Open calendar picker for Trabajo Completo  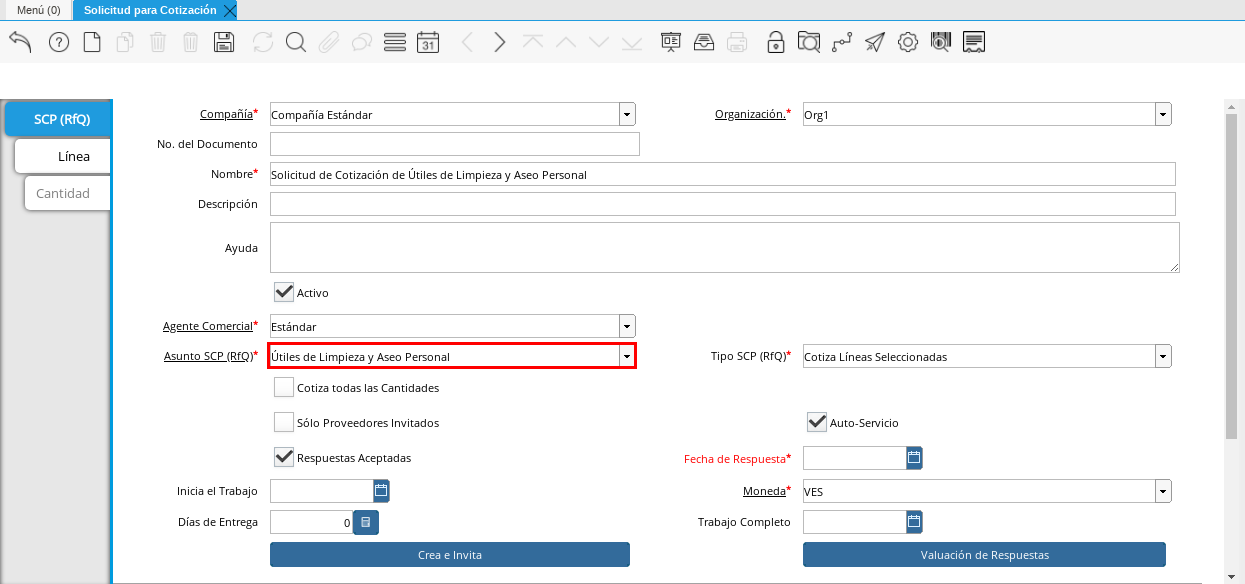tap(914, 522)
